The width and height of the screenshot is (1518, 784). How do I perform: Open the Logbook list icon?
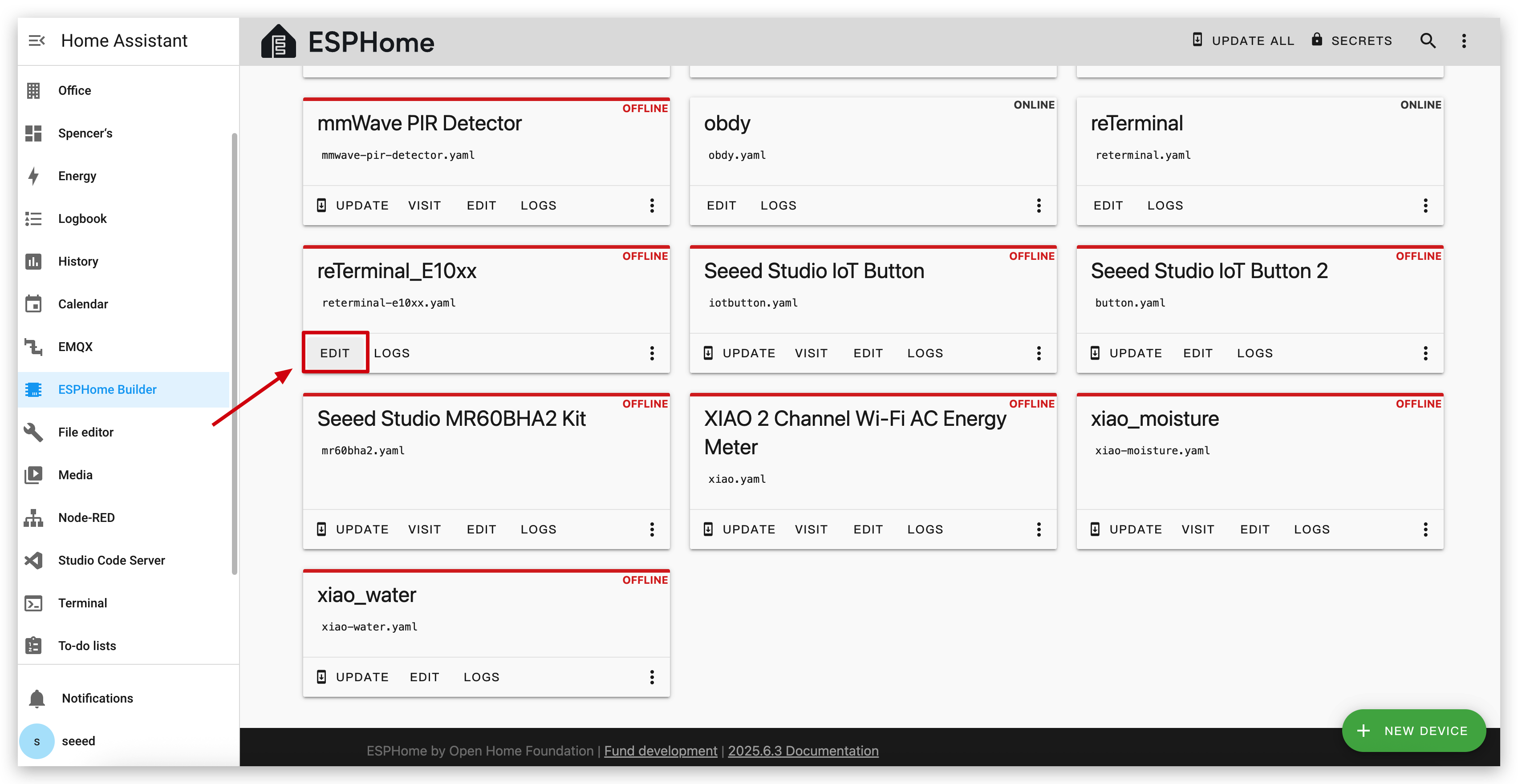click(x=33, y=218)
